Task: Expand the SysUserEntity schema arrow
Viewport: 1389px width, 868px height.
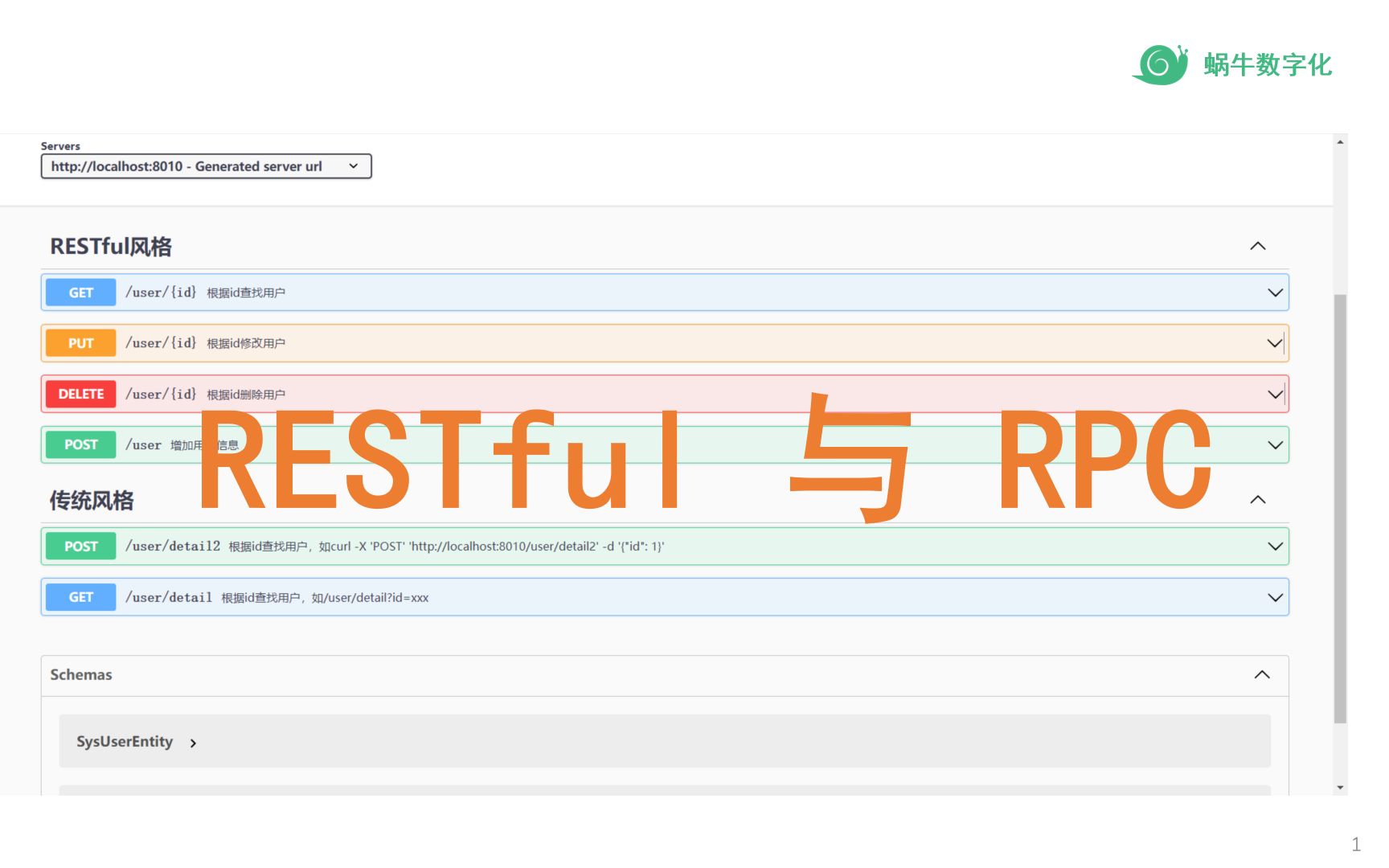Action: [193, 743]
